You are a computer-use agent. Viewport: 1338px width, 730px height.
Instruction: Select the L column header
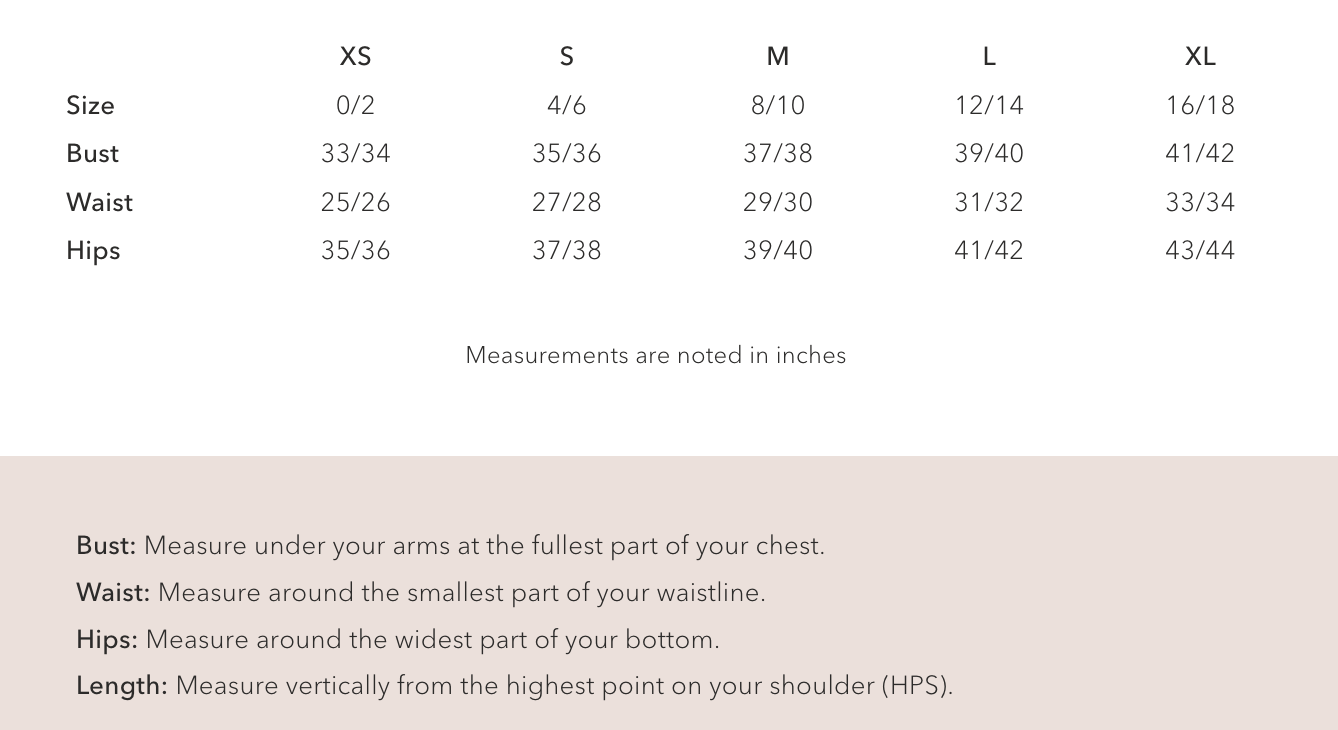click(x=989, y=57)
